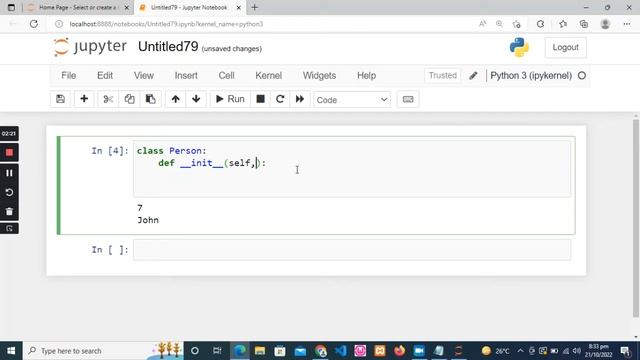This screenshot has width=640, height=360.
Task: Click the vertical page scrollbar
Action: [636, 218]
